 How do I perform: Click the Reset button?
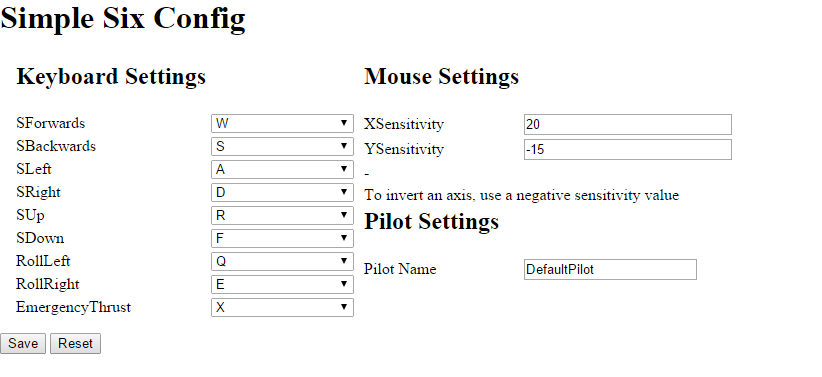[x=75, y=343]
